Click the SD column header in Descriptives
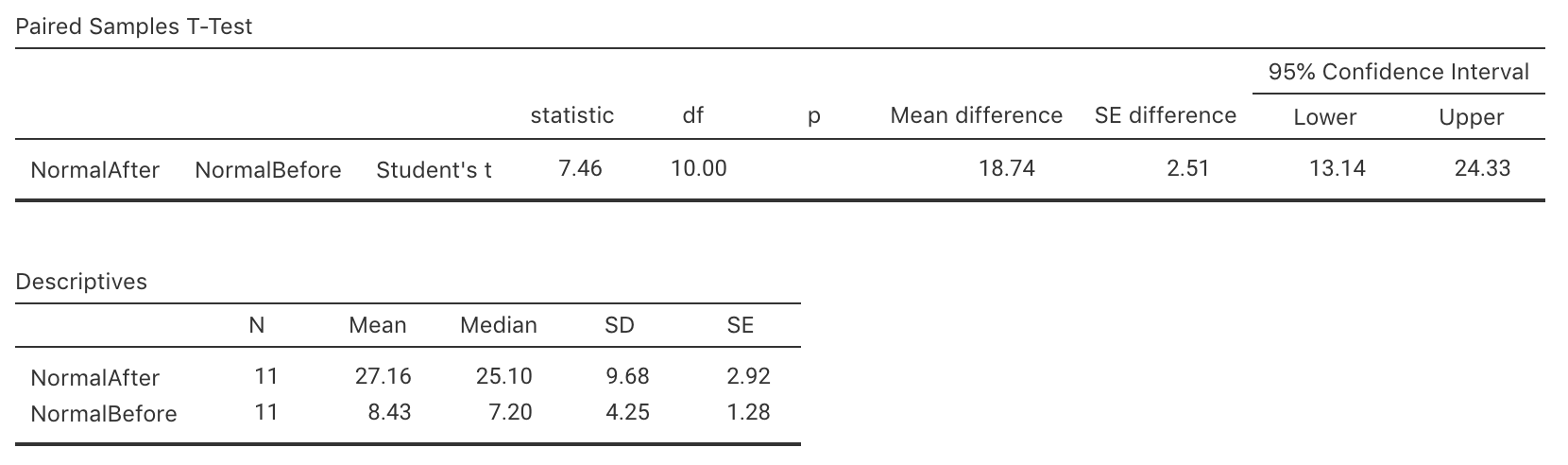 (620, 325)
